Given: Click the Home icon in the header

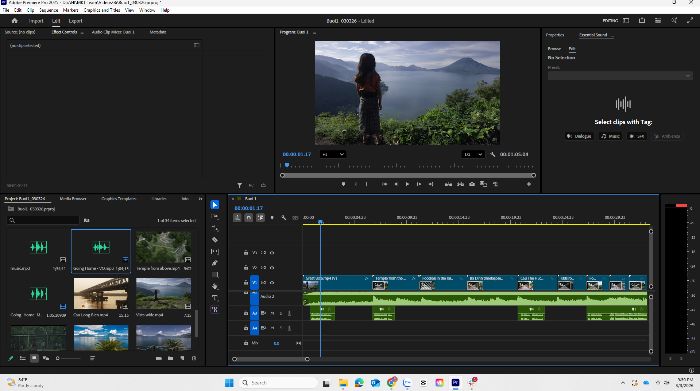Looking at the screenshot, I should tap(15, 21).
